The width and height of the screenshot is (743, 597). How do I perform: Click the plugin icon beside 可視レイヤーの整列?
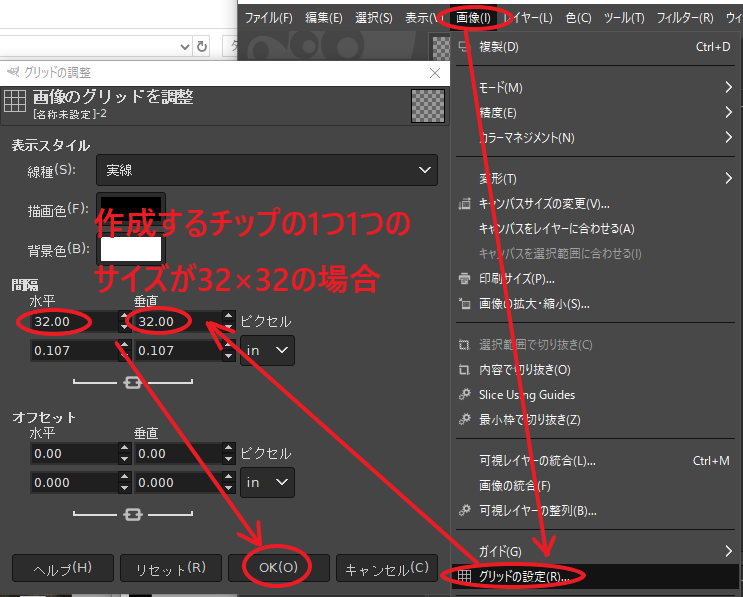[464, 510]
